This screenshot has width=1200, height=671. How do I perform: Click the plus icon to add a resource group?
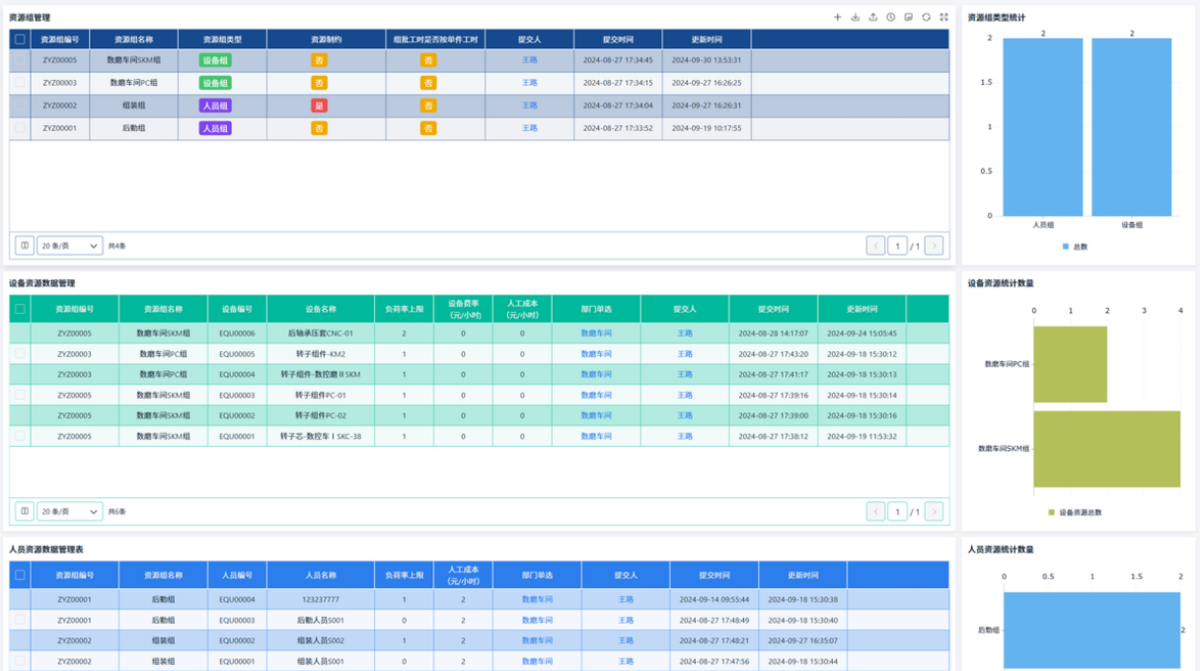click(x=837, y=17)
